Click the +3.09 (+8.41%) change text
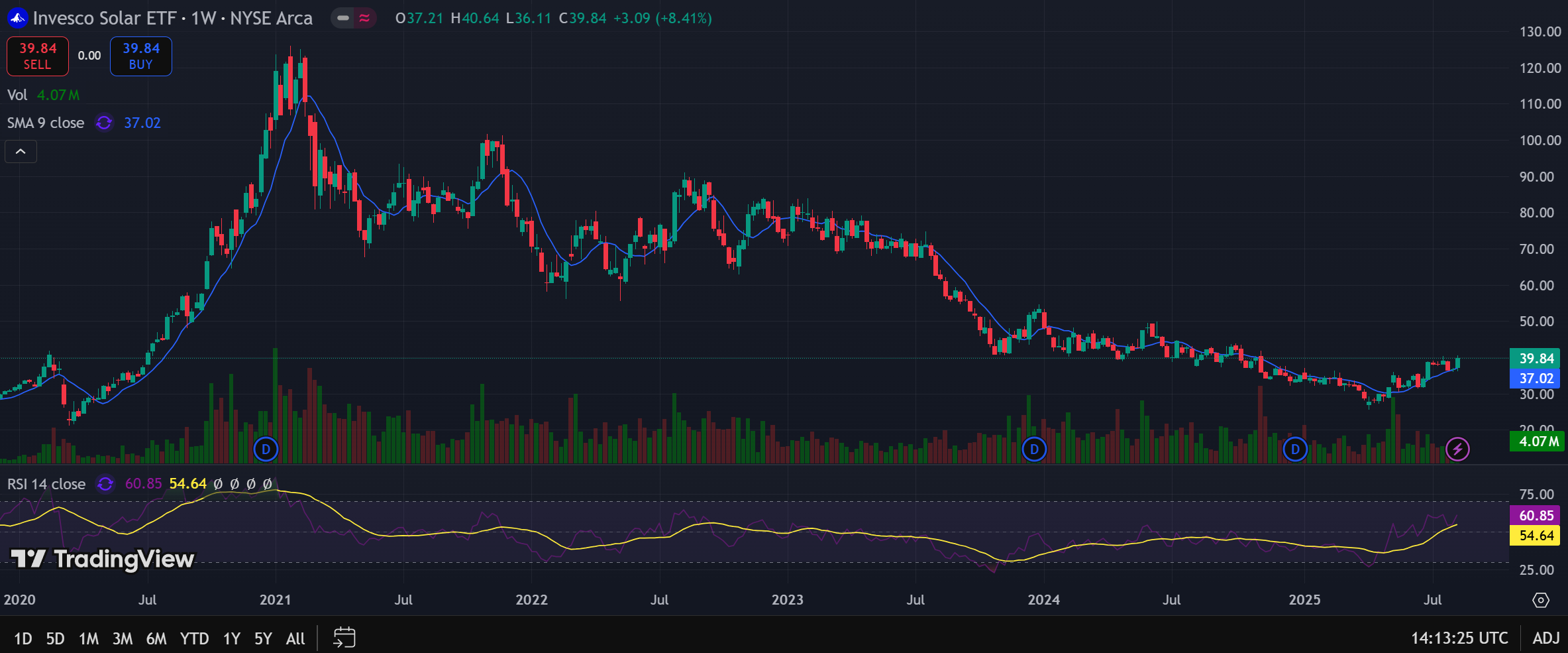 (x=662, y=18)
